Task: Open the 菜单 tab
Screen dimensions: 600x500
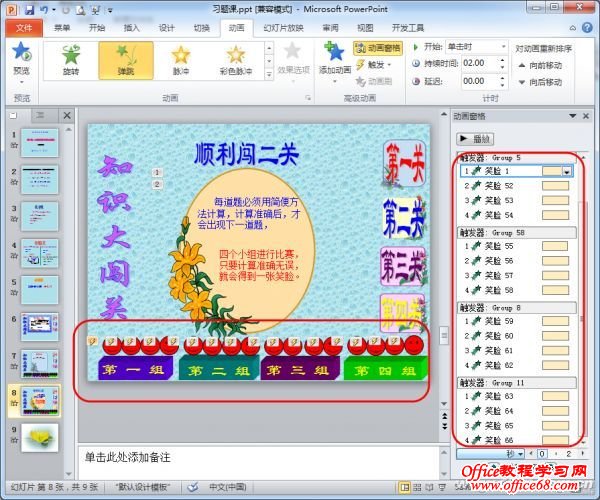Action: (x=62, y=28)
